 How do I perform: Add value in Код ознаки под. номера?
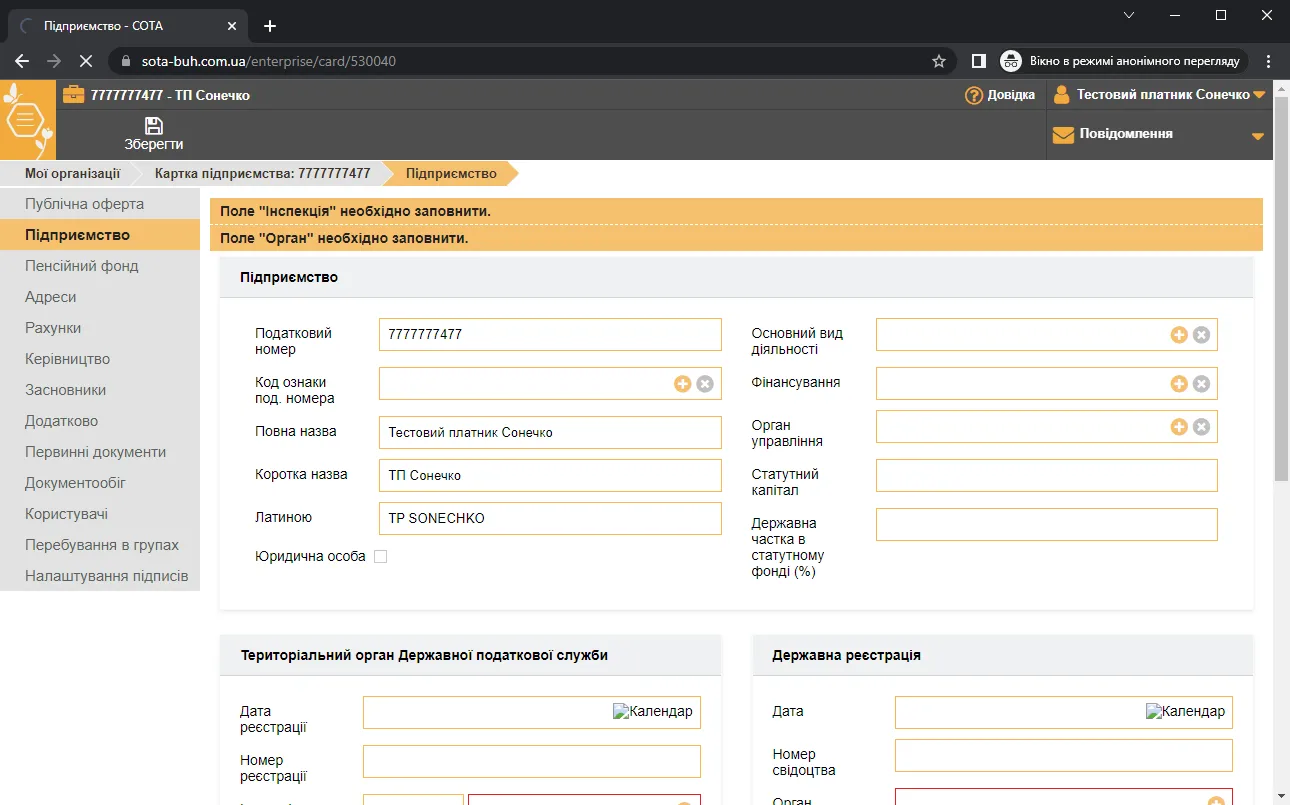[683, 384]
